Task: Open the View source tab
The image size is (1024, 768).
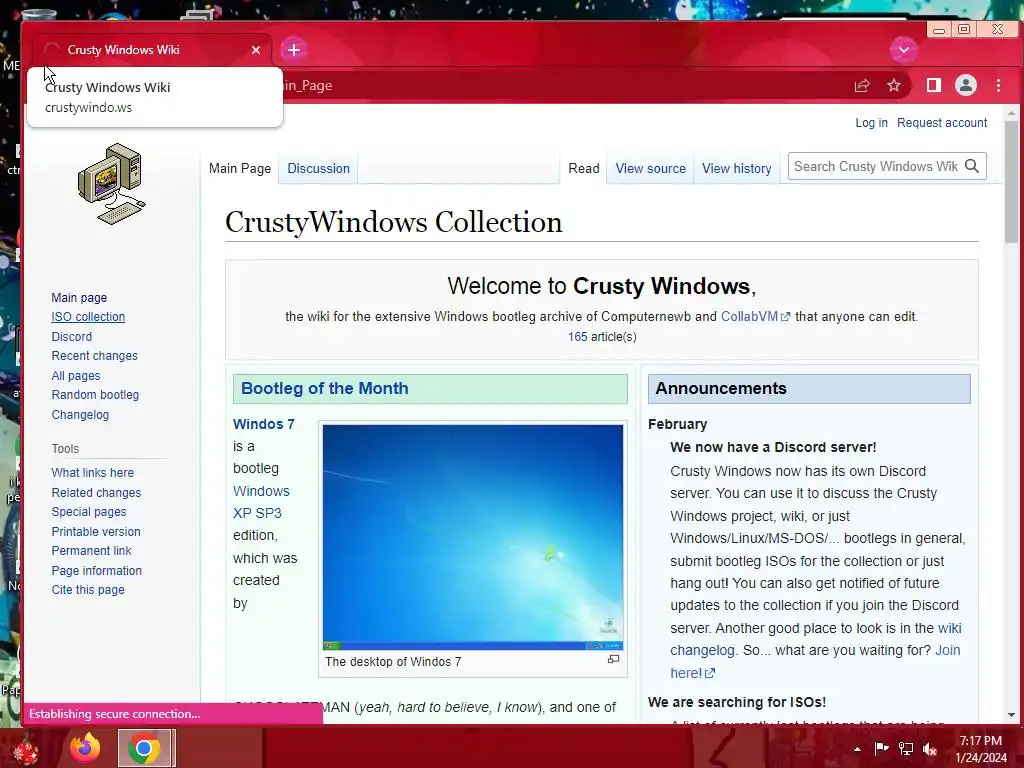Action: (650, 168)
